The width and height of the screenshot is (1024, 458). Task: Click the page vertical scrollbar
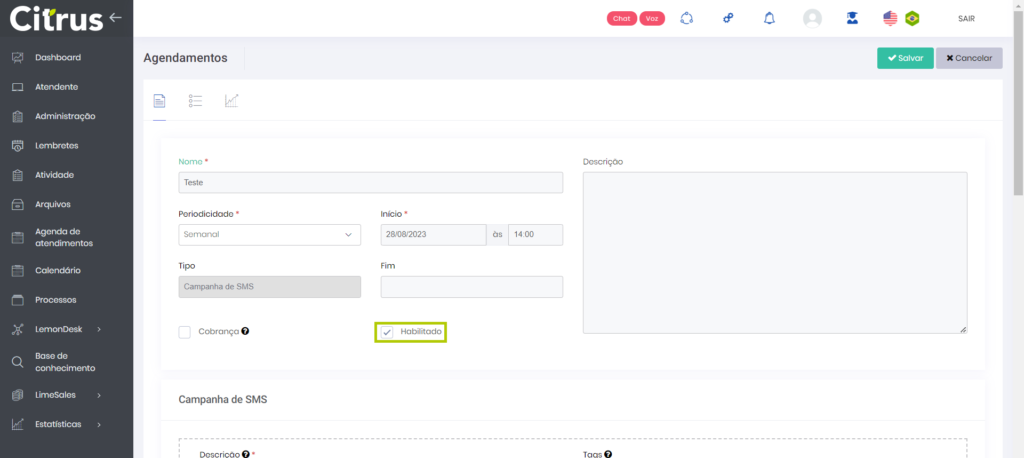1018,100
